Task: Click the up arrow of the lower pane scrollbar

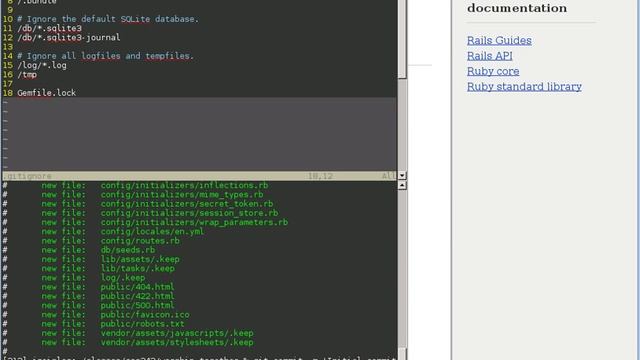Action: [402, 185]
